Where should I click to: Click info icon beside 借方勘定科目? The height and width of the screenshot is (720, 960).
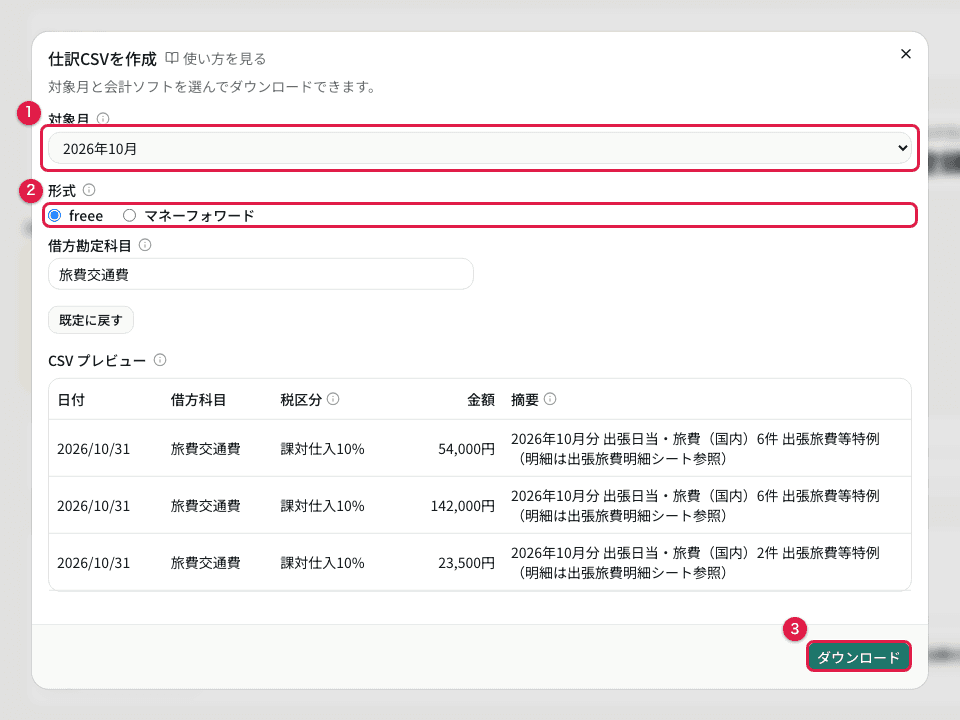145,245
